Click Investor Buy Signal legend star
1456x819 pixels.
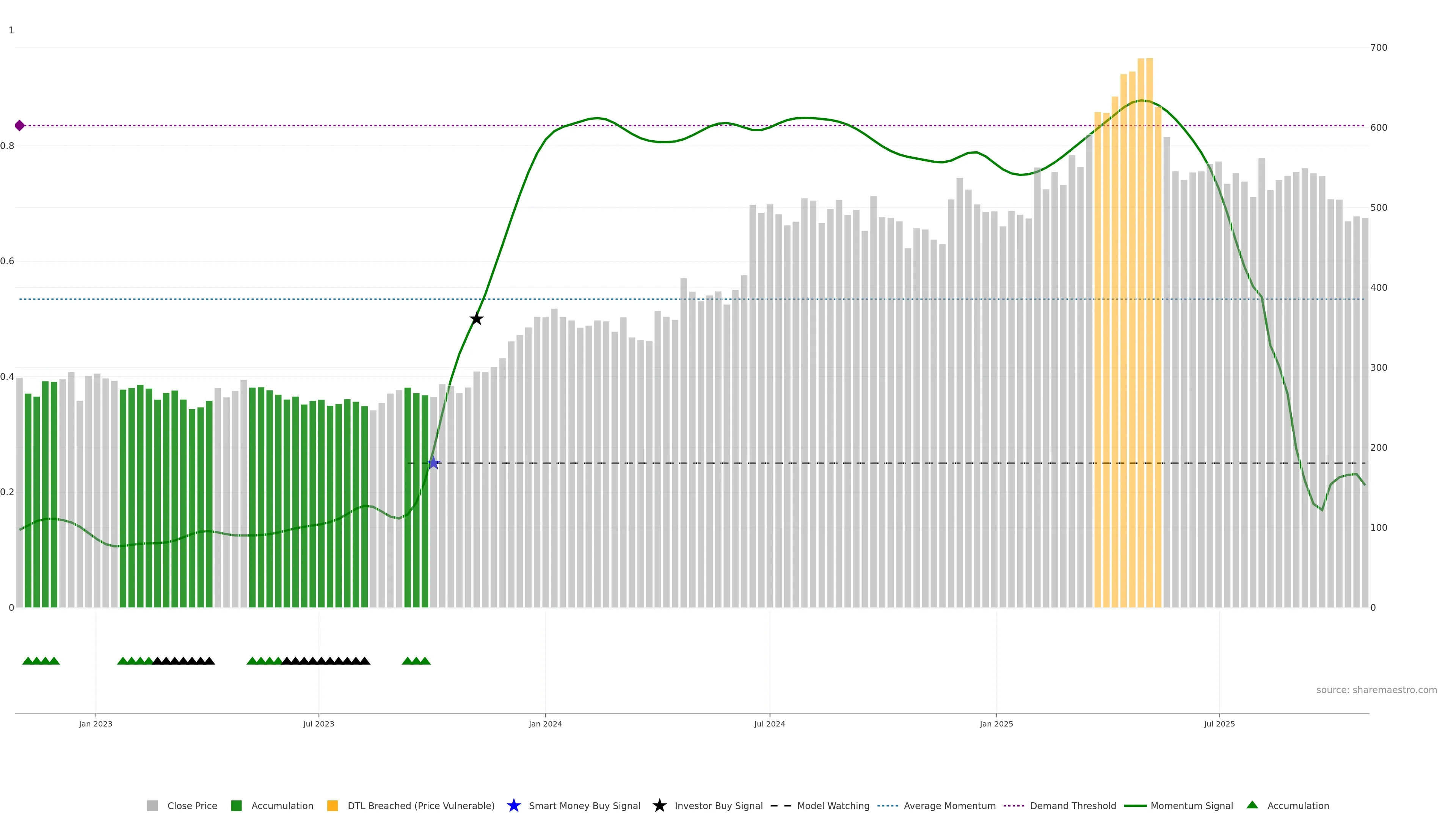[659, 805]
